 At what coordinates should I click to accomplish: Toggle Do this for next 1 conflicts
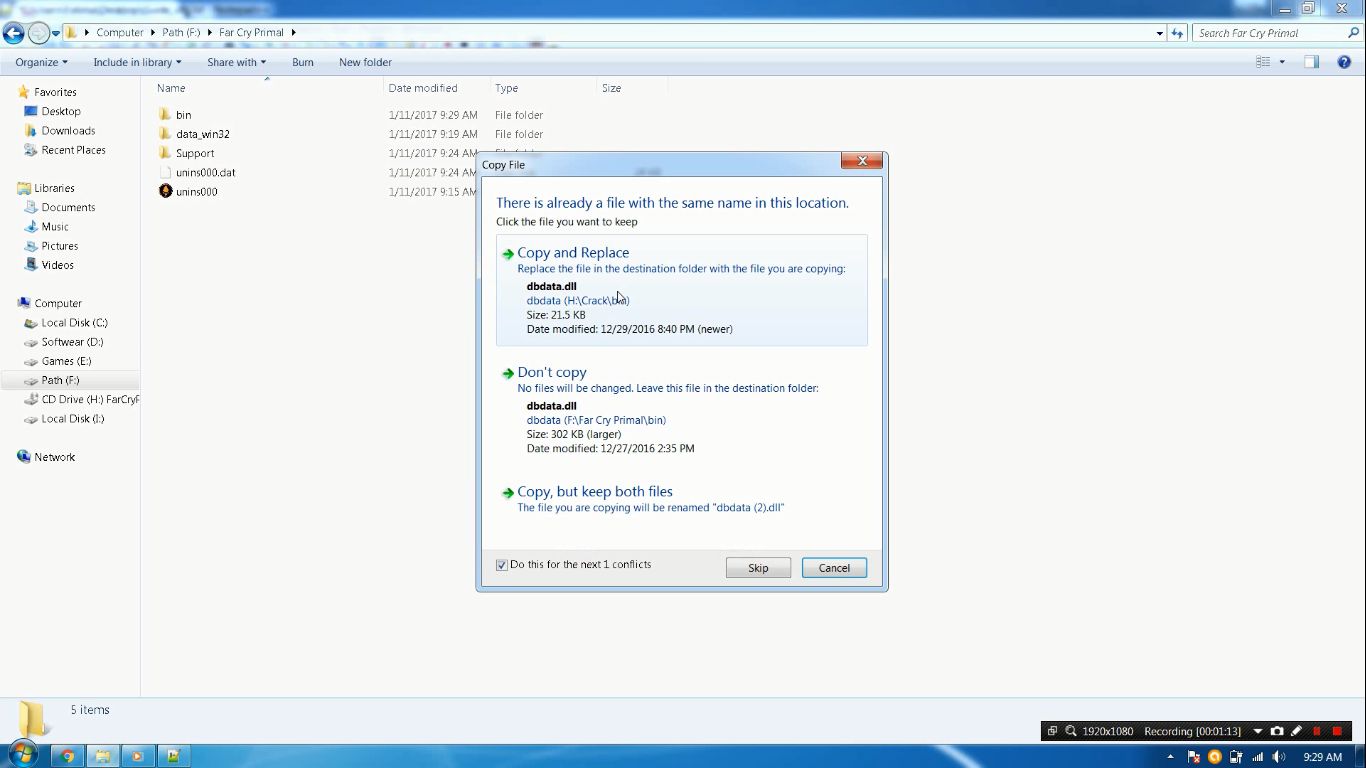pos(502,565)
